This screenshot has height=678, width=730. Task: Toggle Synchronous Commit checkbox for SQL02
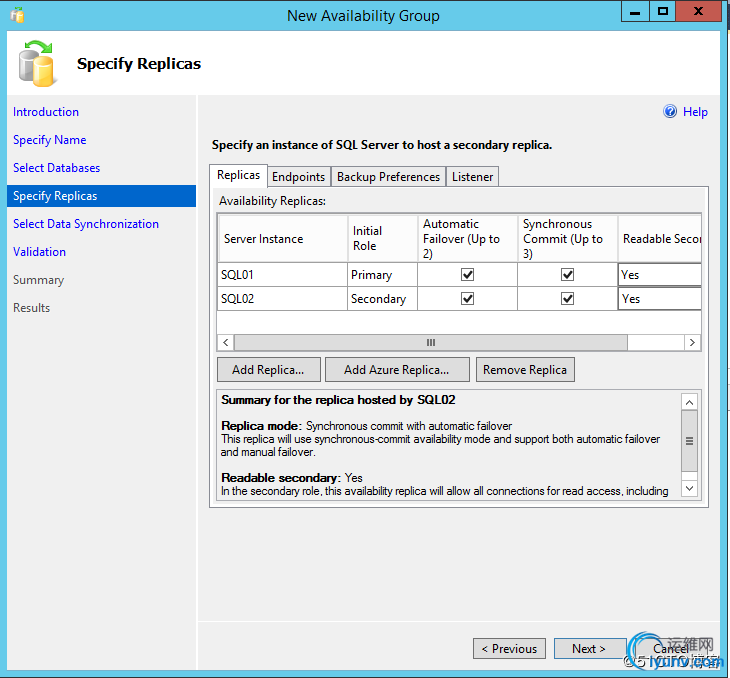click(567, 298)
